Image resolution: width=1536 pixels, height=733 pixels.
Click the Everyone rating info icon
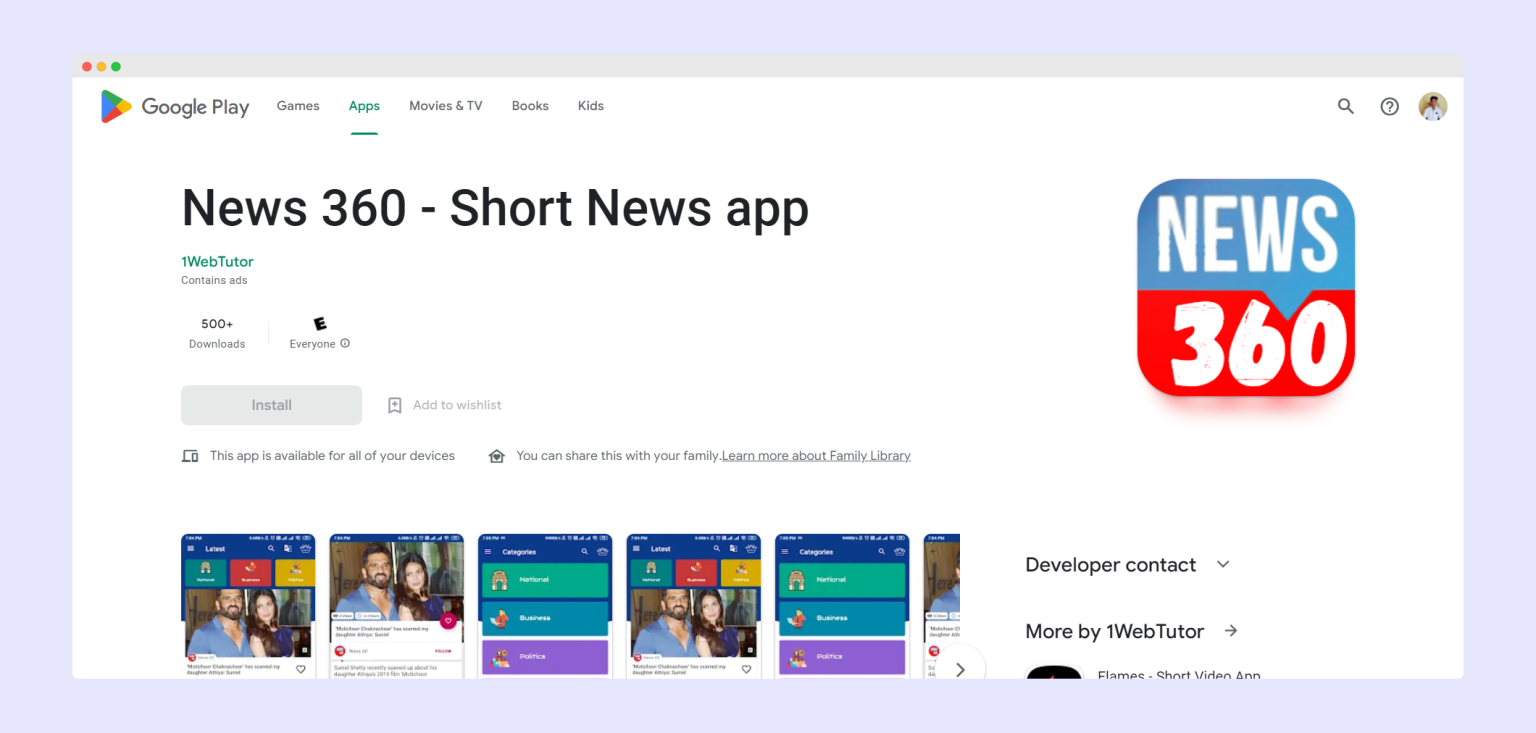(x=346, y=343)
